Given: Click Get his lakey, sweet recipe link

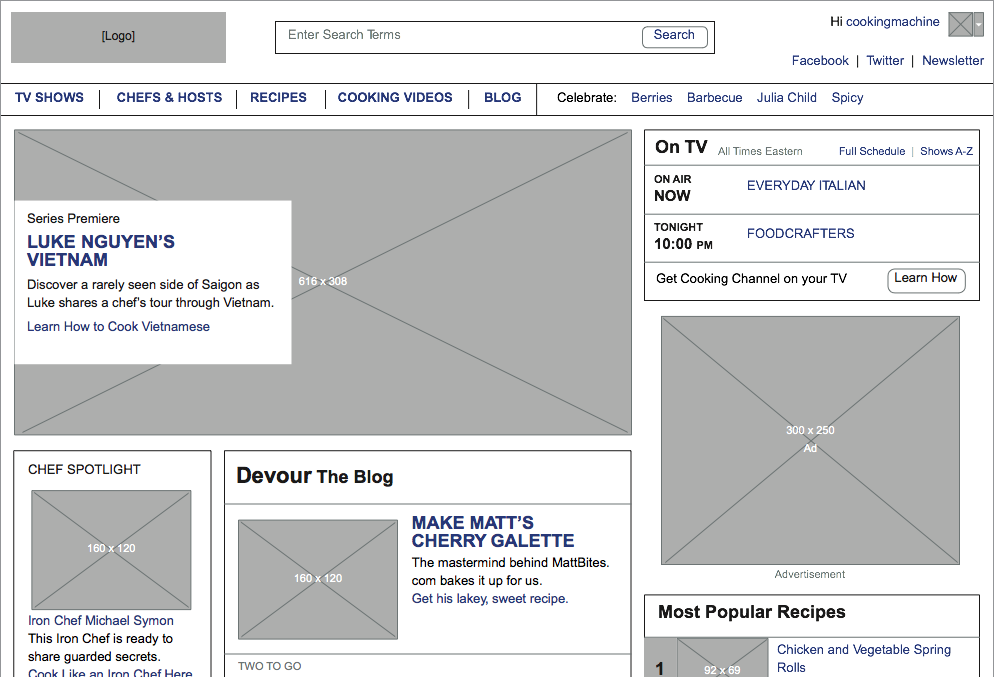Looking at the screenshot, I should click(x=490, y=599).
